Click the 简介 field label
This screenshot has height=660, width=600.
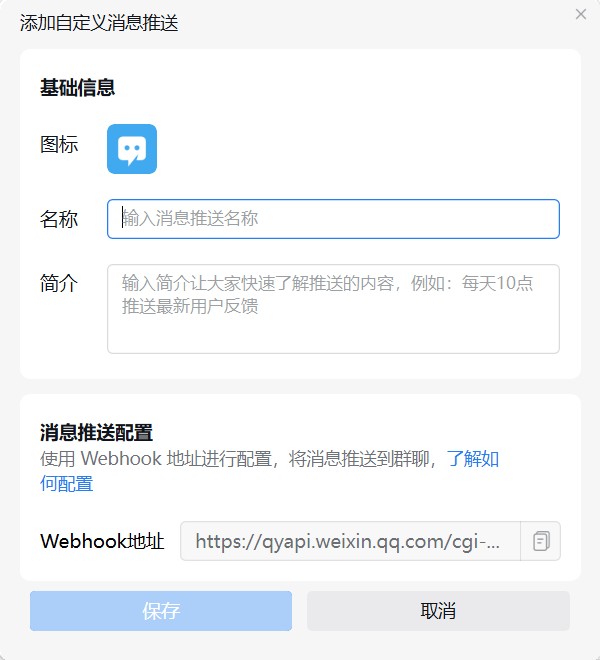[59, 283]
